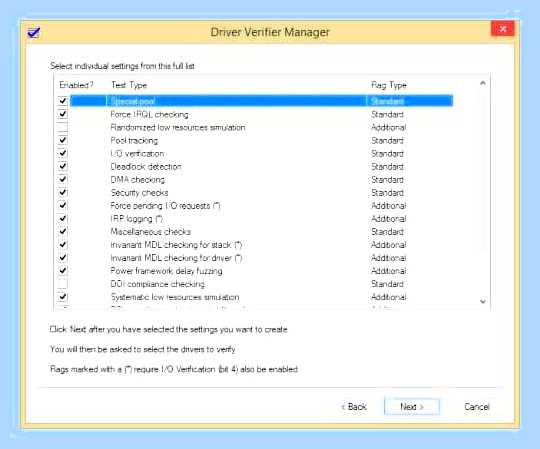The width and height of the screenshot is (540, 449).
Task: Go Back to the previous page
Action: tap(354, 407)
